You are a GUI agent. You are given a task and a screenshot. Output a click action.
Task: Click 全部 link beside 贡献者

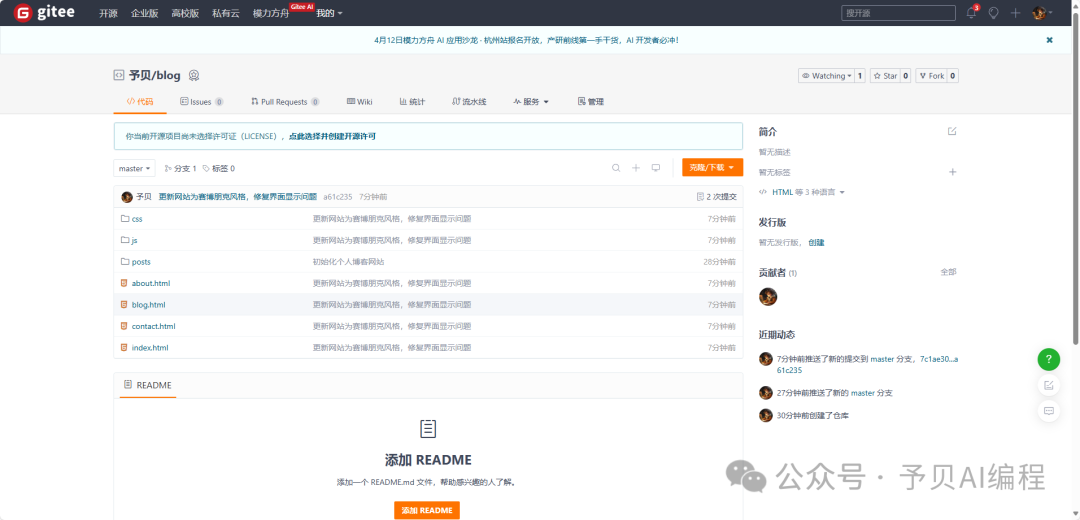click(948, 272)
